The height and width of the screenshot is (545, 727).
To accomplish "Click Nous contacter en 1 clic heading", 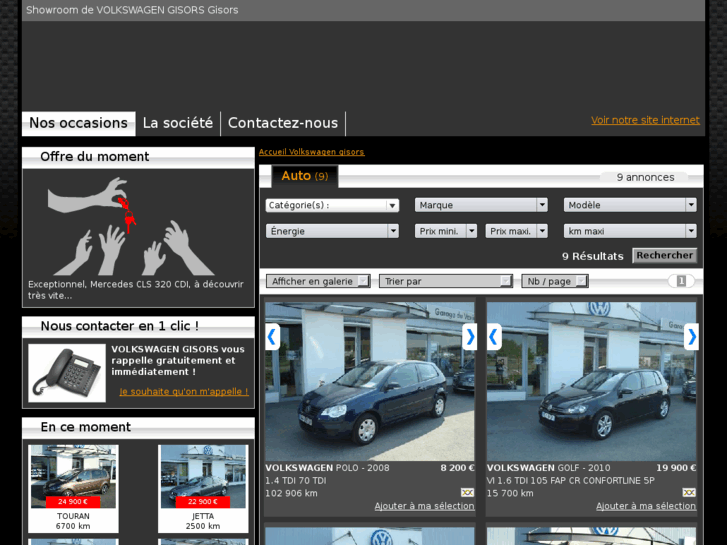I will [120, 327].
